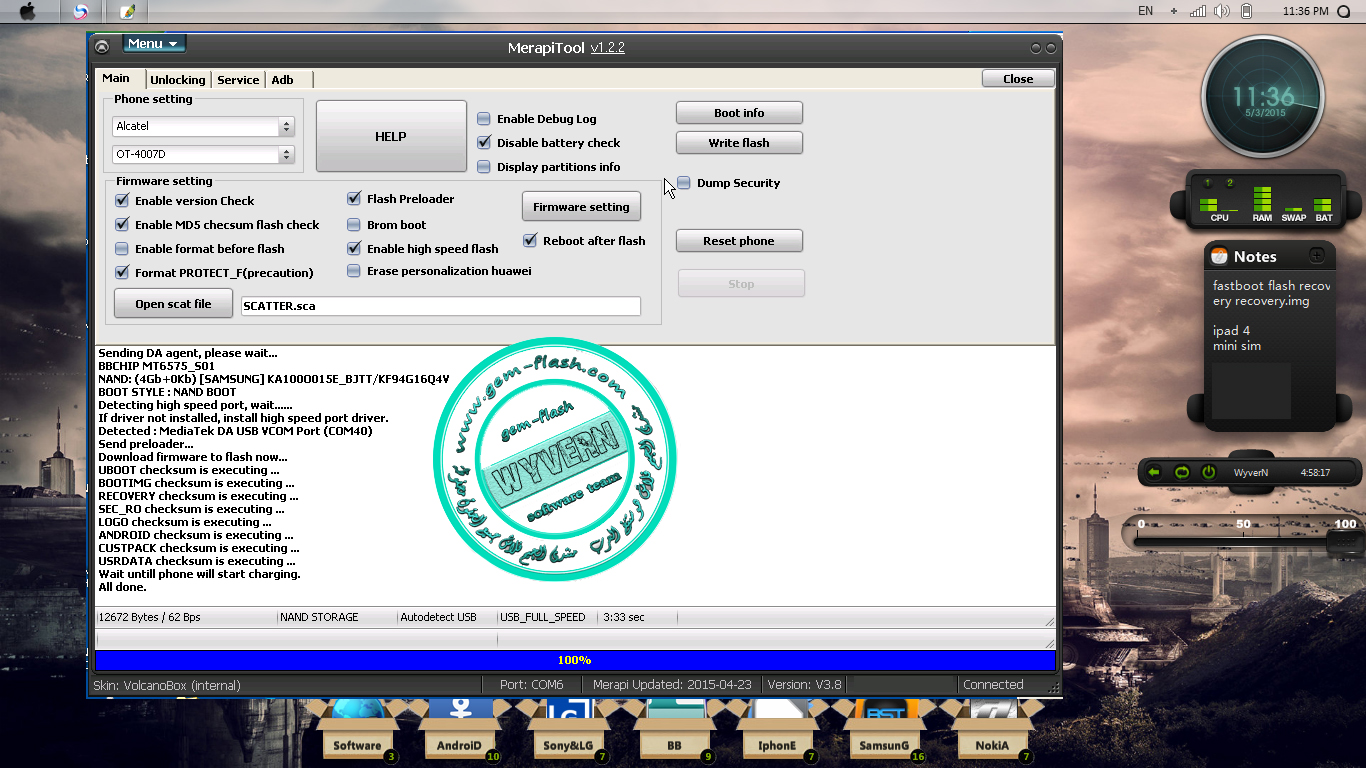The width and height of the screenshot is (1366, 768).
Task: Switch to the Unlocking tab
Action: [x=178, y=80]
